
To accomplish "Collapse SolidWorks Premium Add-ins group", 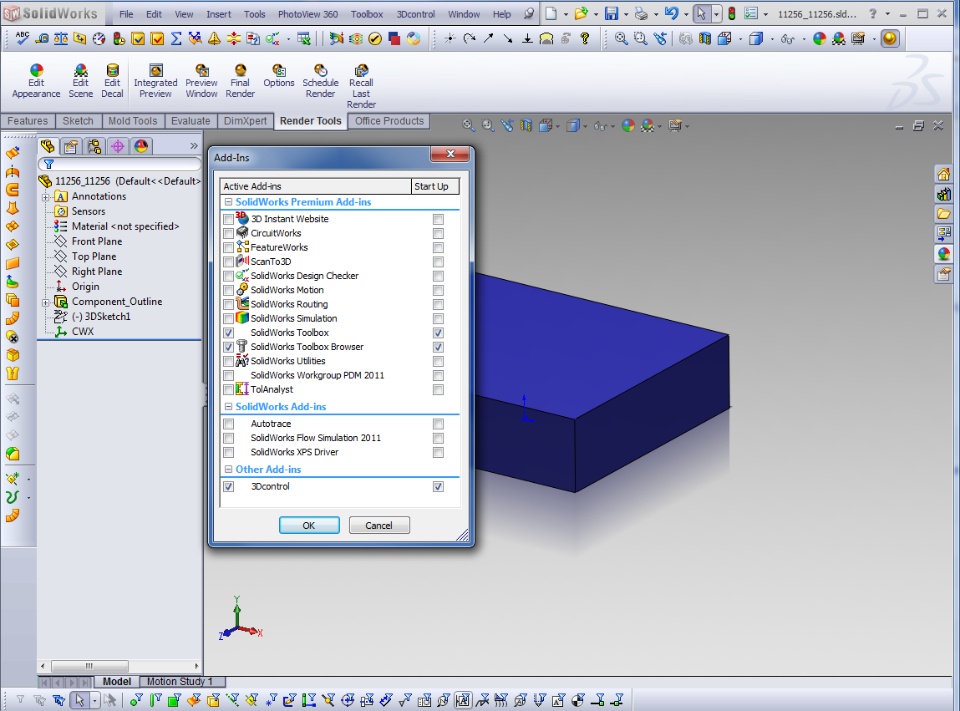I will 228,202.
